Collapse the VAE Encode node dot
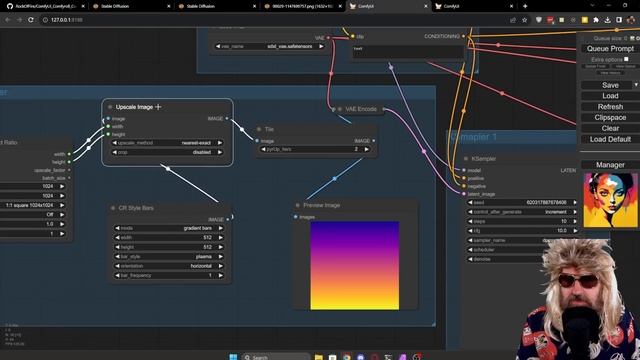 click(x=340, y=109)
